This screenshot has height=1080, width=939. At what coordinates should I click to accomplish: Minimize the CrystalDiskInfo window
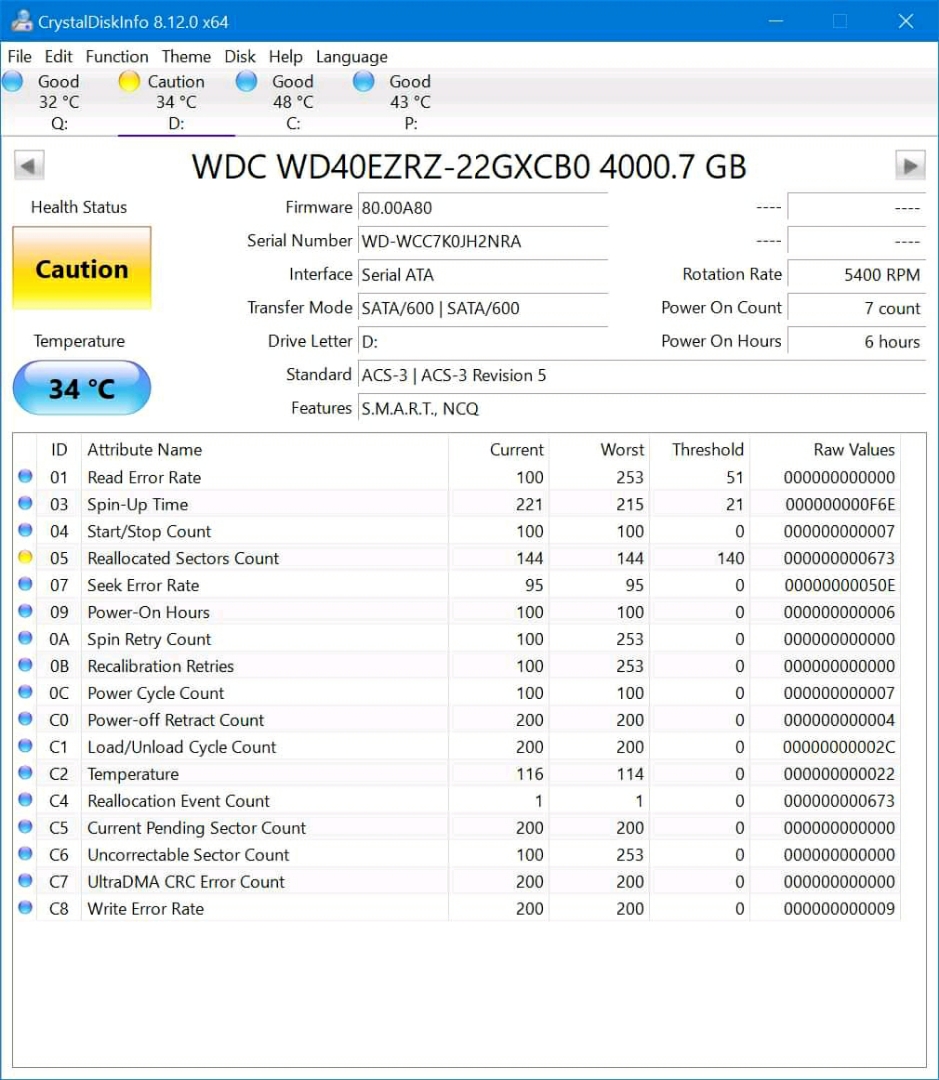coord(776,21)
